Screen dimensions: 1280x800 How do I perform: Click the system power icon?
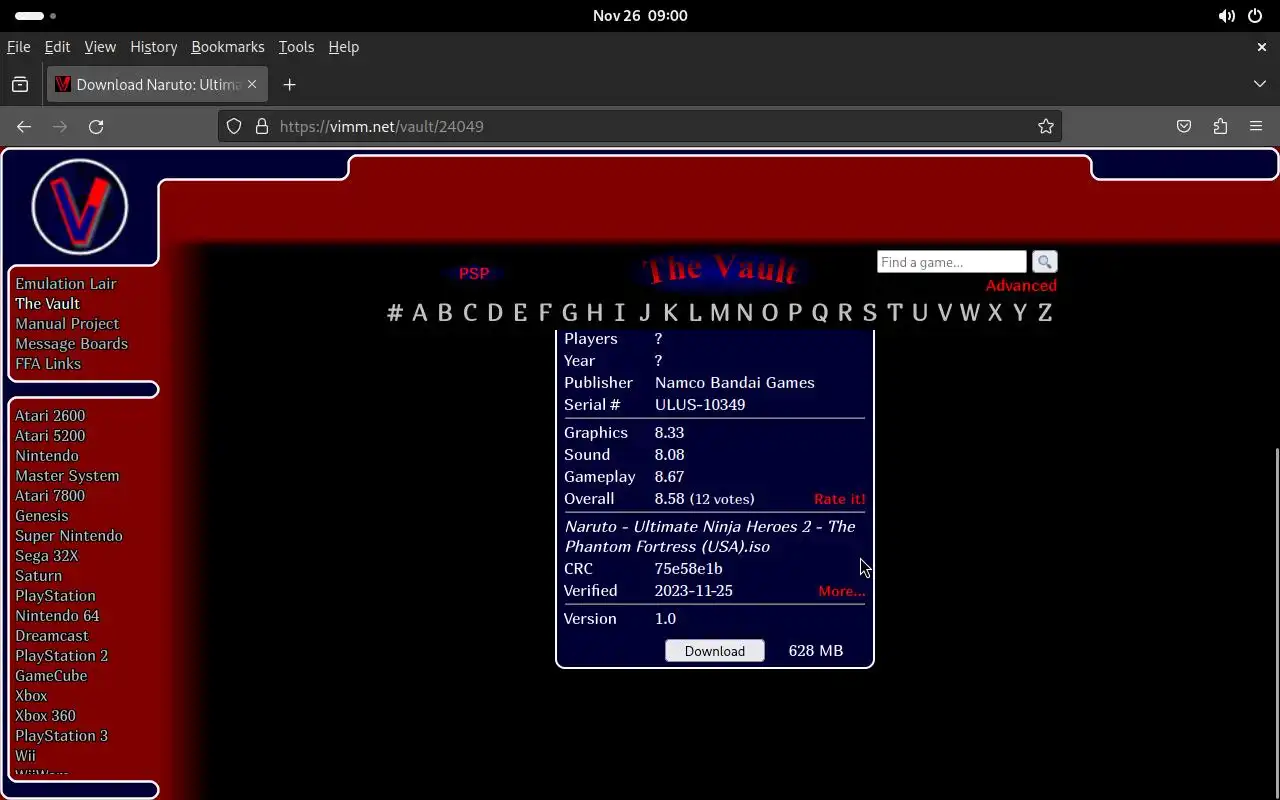click(1255, 16)
